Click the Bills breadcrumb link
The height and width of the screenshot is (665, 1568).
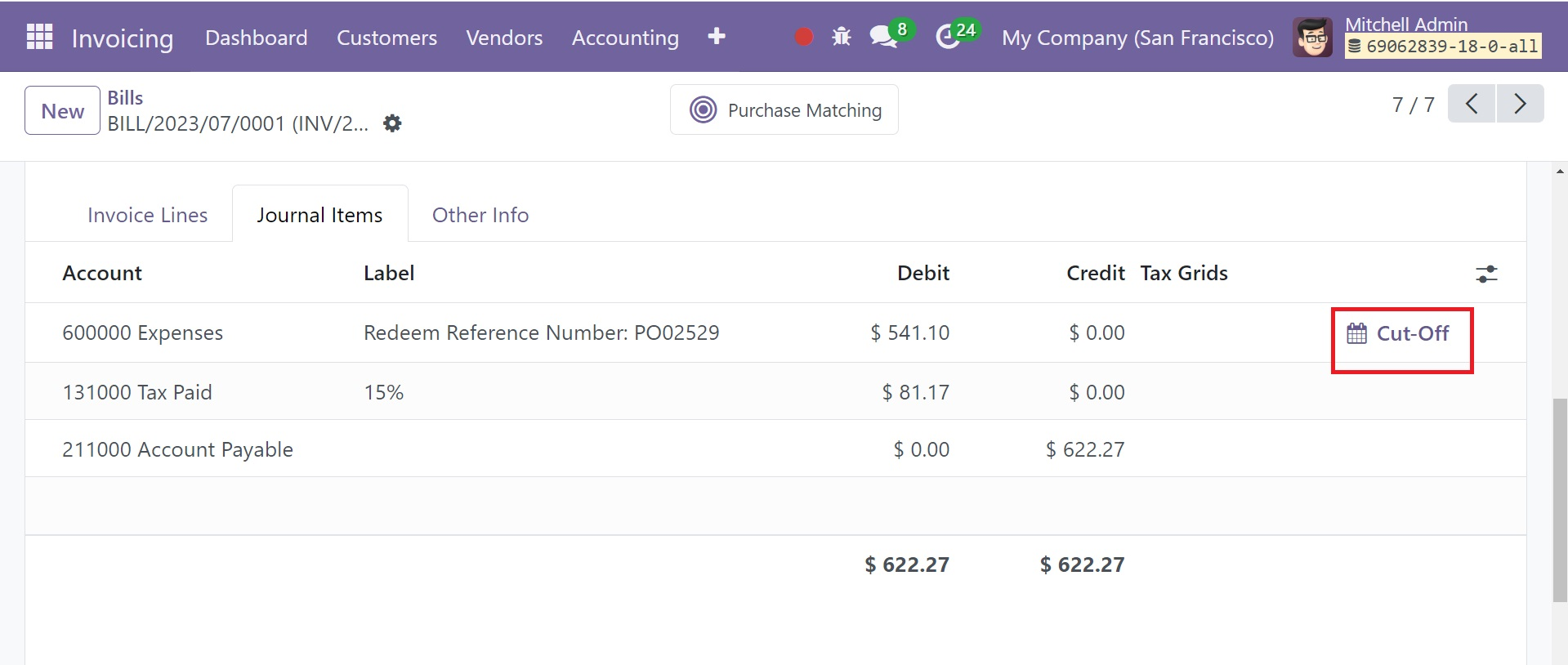(125, 98)
